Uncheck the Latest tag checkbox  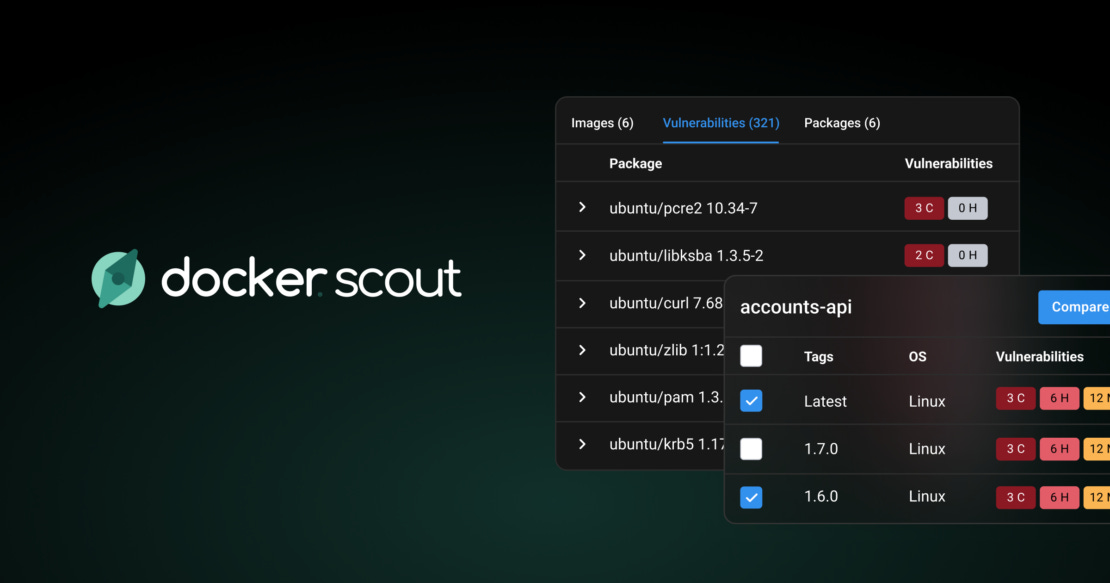pyautogui.click(x=751, y=400)
